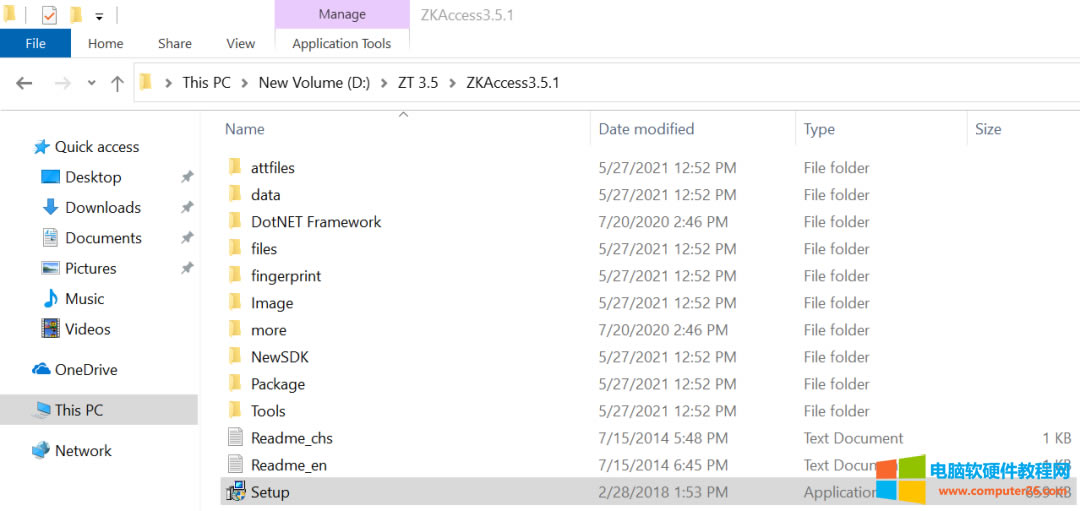Select This PC in navigation pane
The height and width of the screenshot is (511, 1080).
[78, 410]
